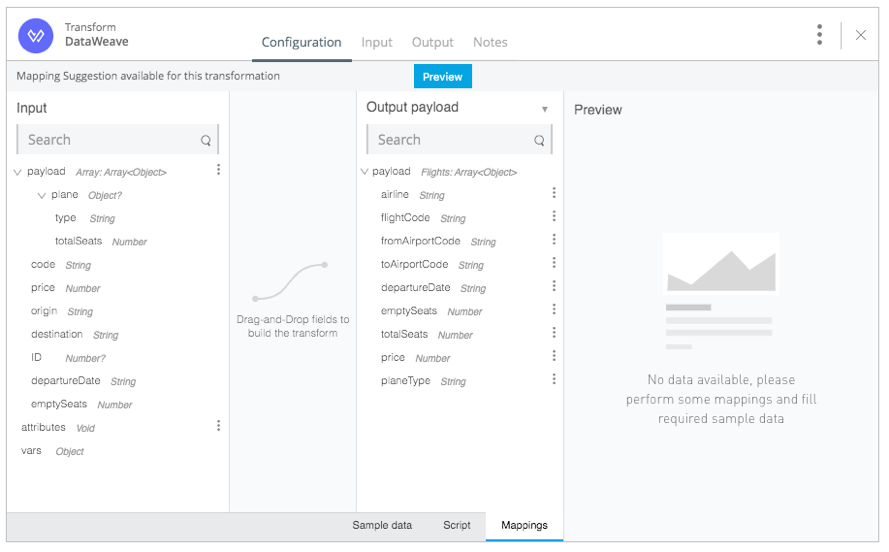
Task: Open options menu for input payload
Action: click(x=218, y=170)
